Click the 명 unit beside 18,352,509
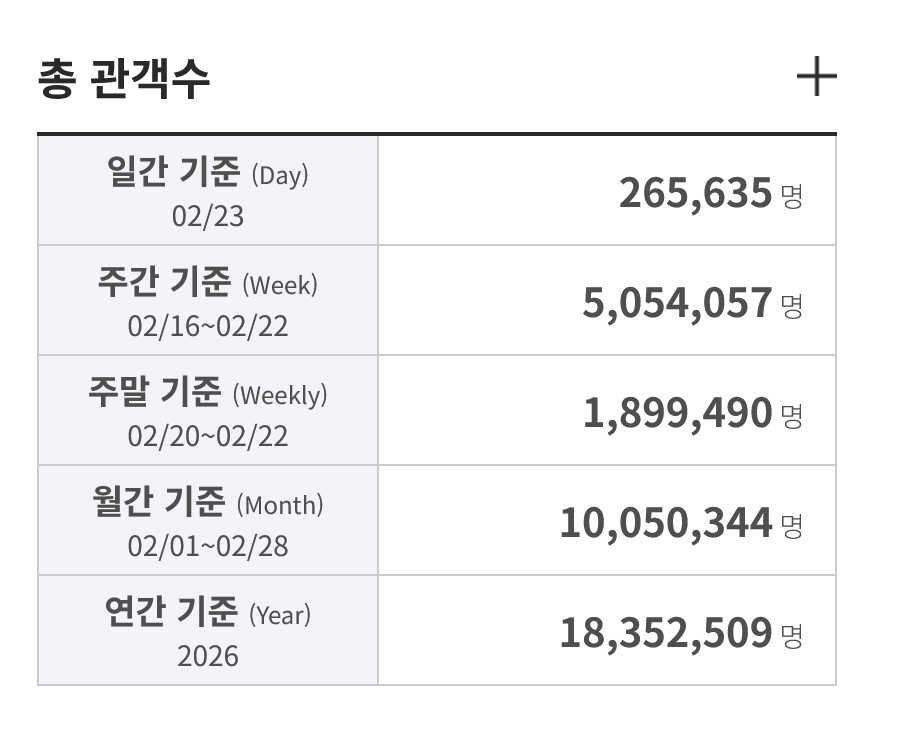Screen dimensions: 904x750 792,635
